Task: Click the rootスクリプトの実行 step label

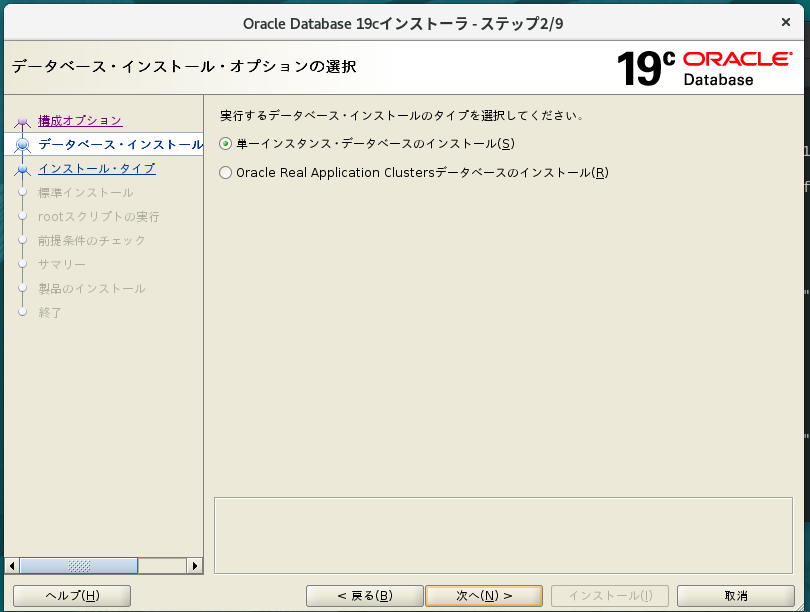Action: click(99, 217)
